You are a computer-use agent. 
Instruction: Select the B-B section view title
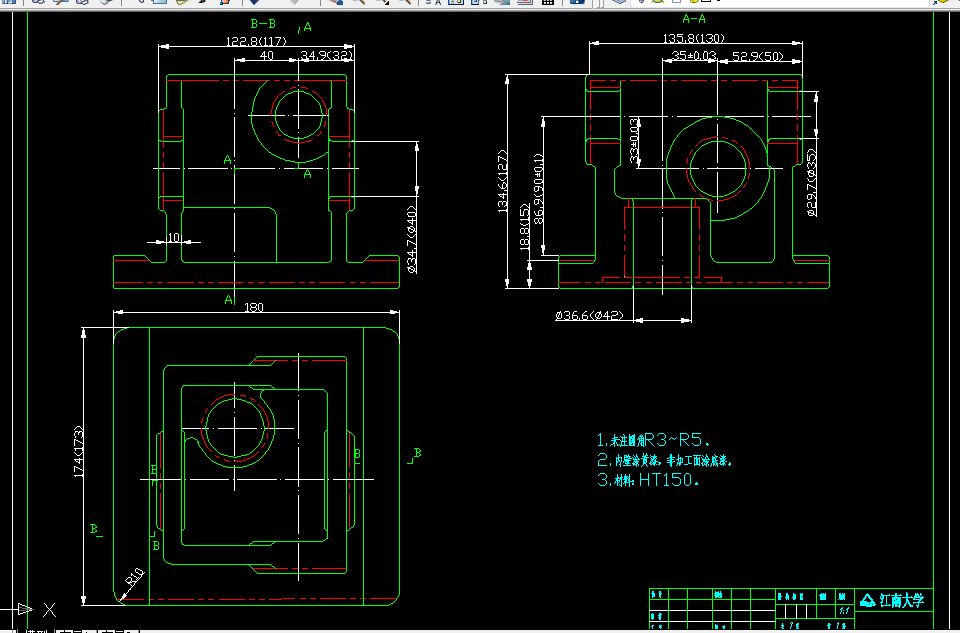(x=263, y=24)
